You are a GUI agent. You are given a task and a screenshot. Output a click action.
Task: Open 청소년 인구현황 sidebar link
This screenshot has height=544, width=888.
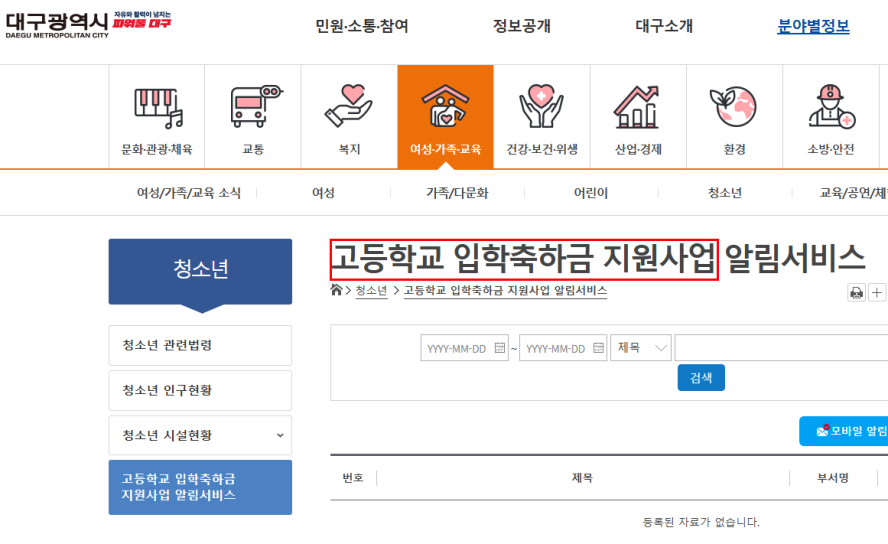pos(200,391)
